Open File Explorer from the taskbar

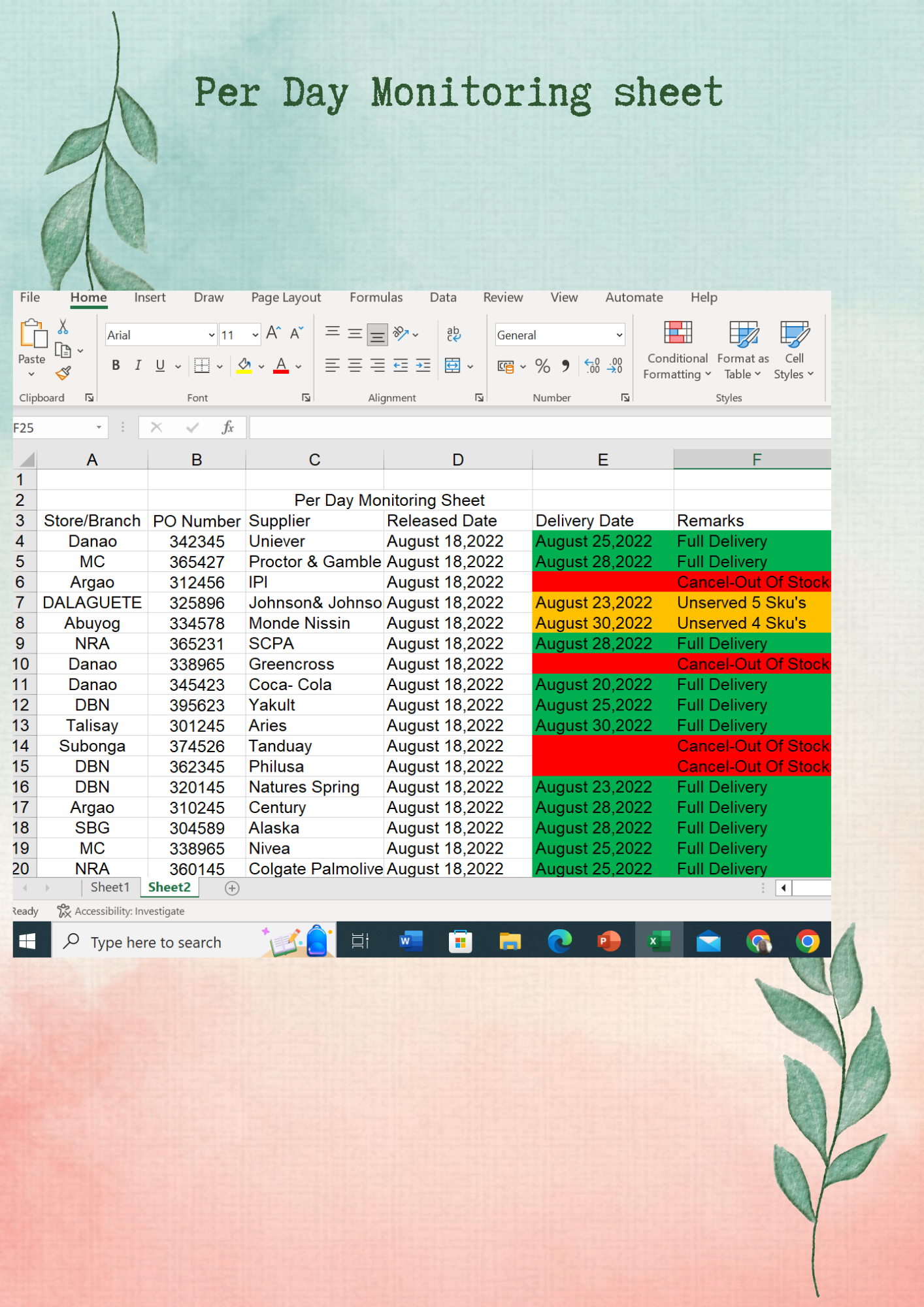coord(510,942)
